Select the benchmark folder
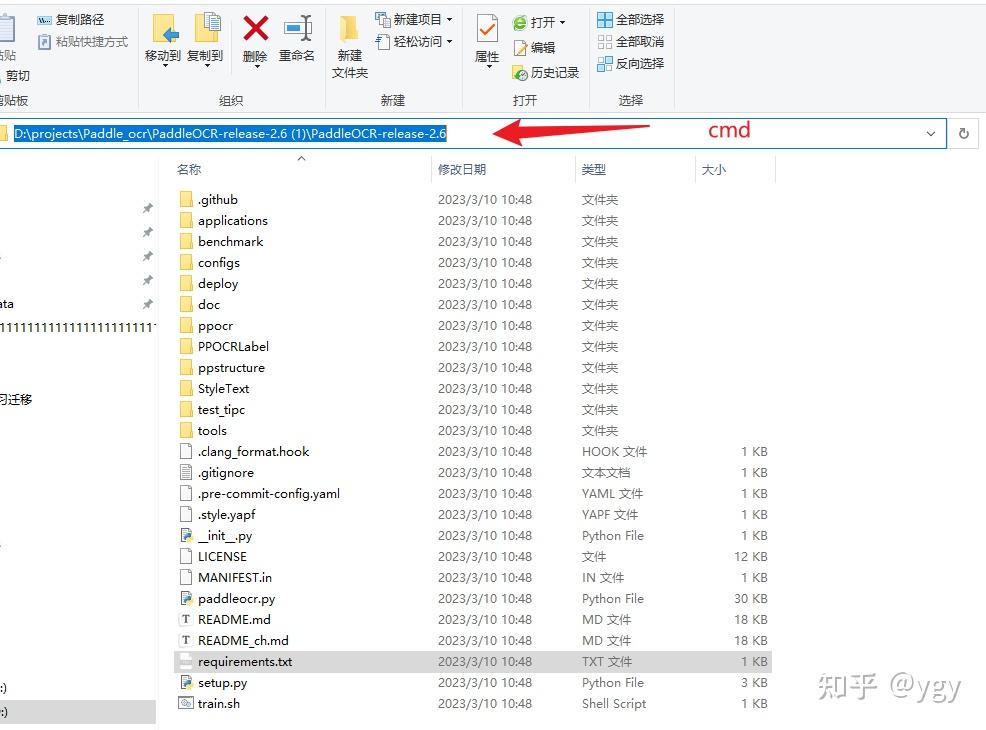 click(230, 241)
